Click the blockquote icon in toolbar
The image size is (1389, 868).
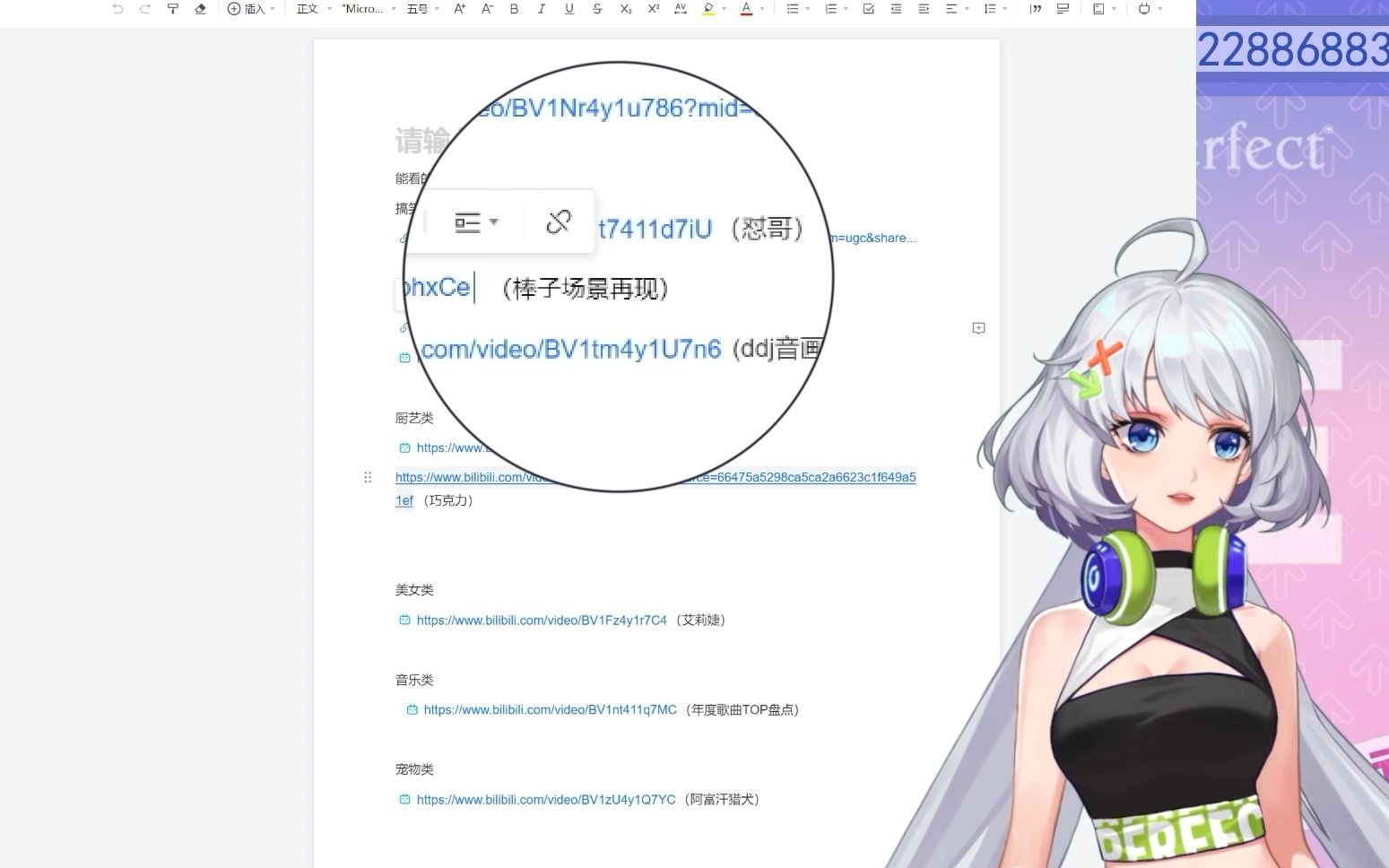pyautogui.click(x=1036, y=9)
